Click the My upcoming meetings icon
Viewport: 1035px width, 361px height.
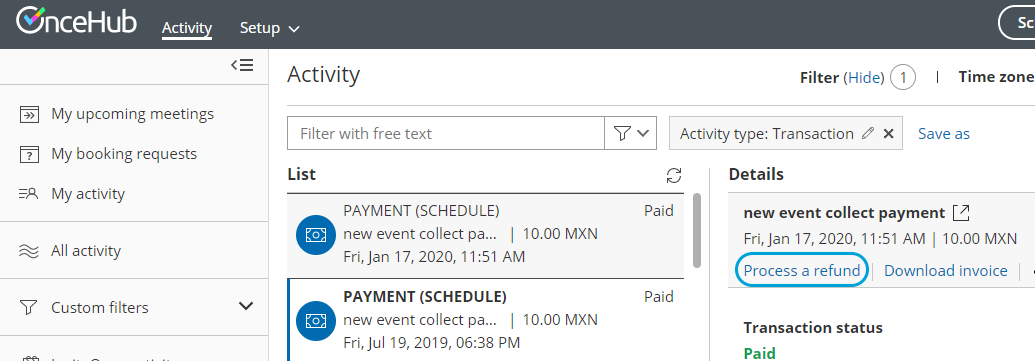[x=29, y=114]
